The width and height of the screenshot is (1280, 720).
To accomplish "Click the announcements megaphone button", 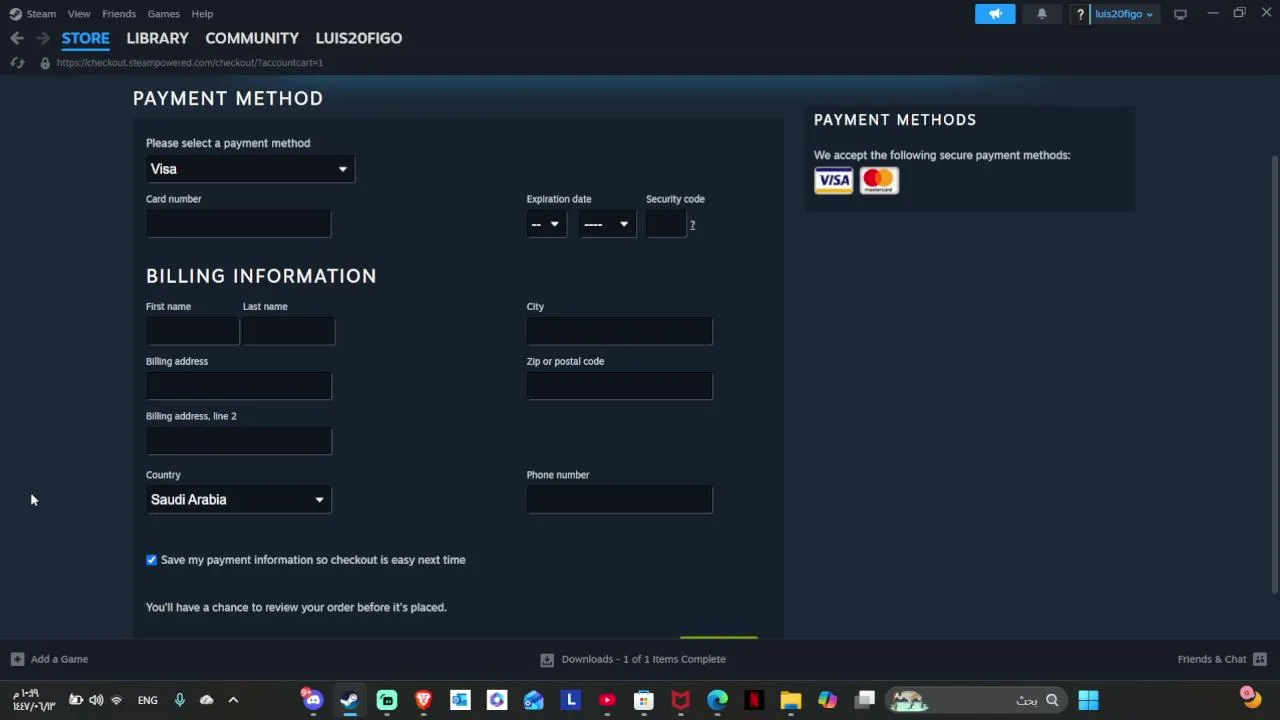I will click(995, 14).
